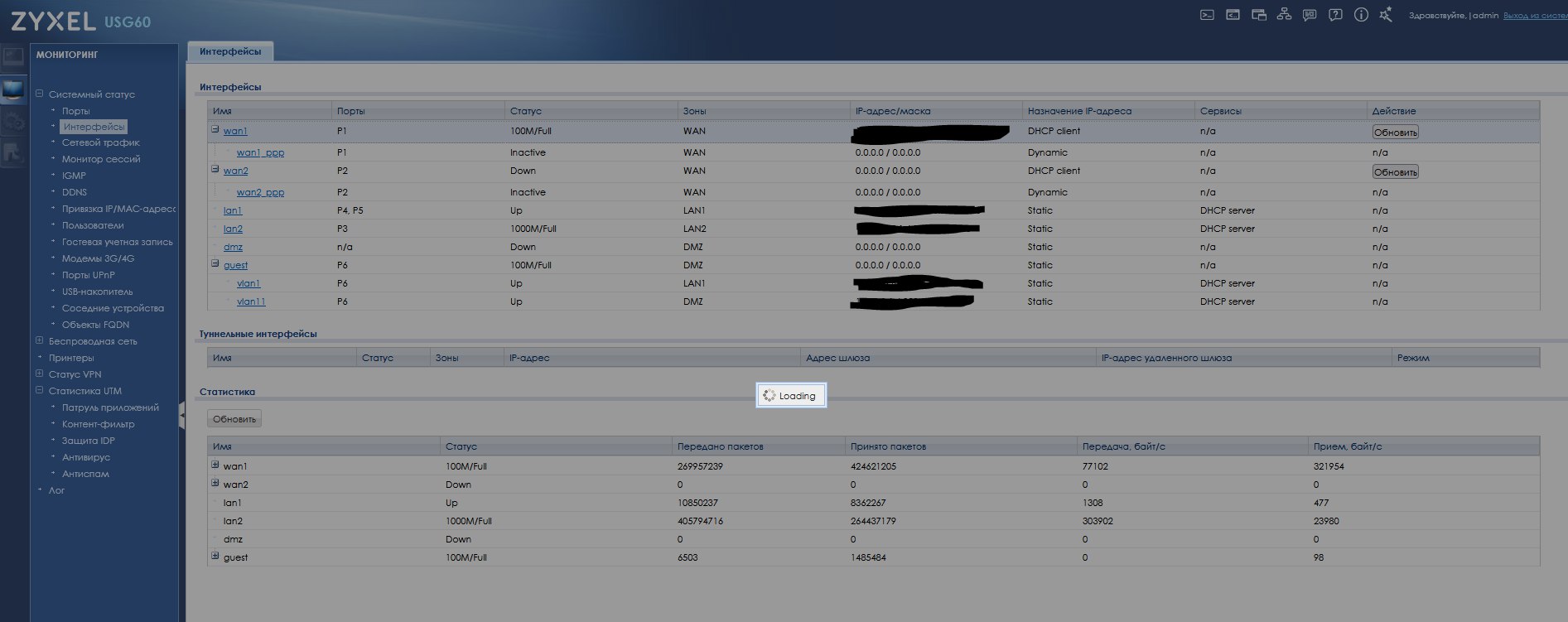Open Антиспам menu item
The height and width of the screenshot is (622, 1568).
pos(85,474)
